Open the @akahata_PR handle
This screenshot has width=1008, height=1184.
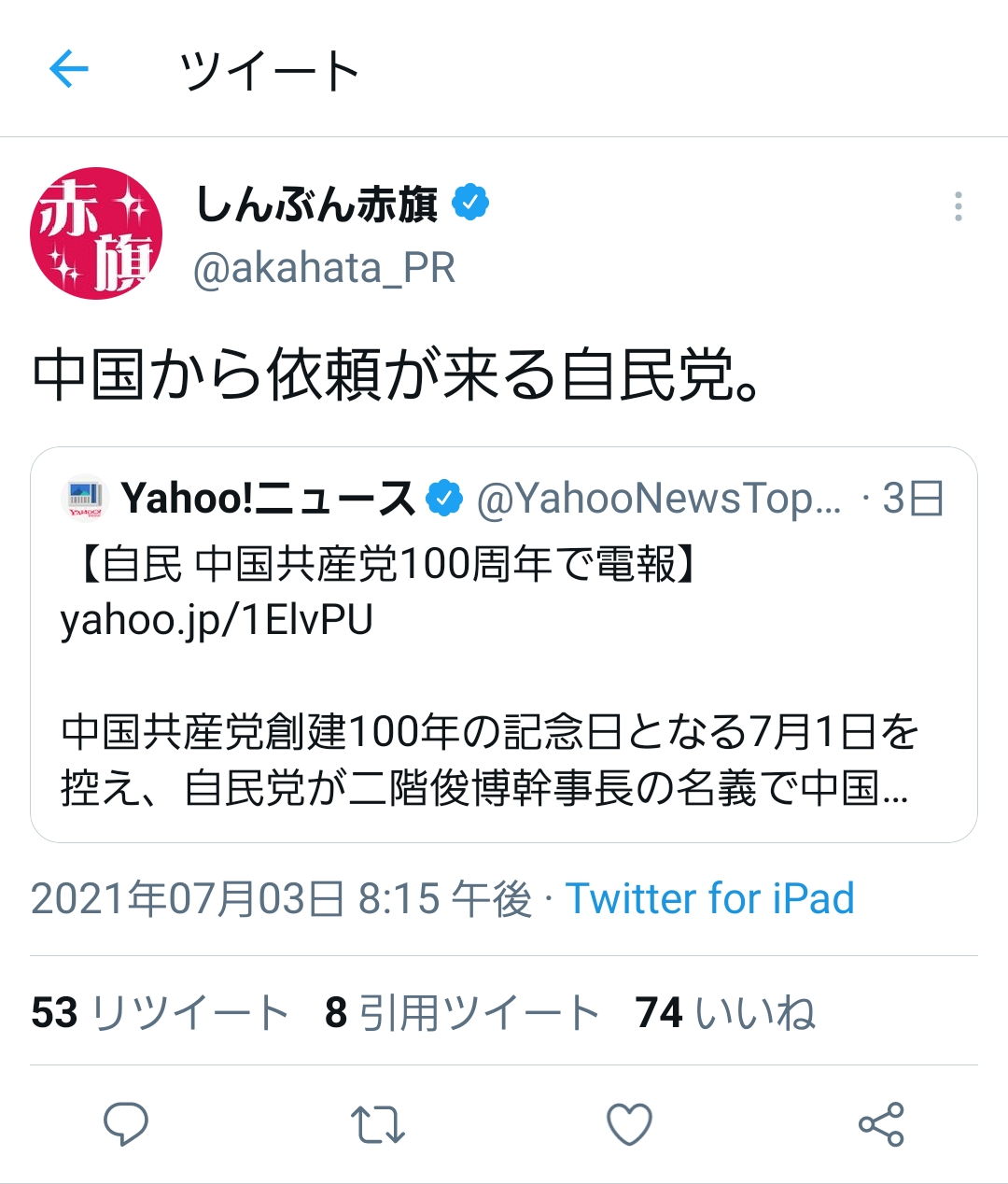(324, 269)
